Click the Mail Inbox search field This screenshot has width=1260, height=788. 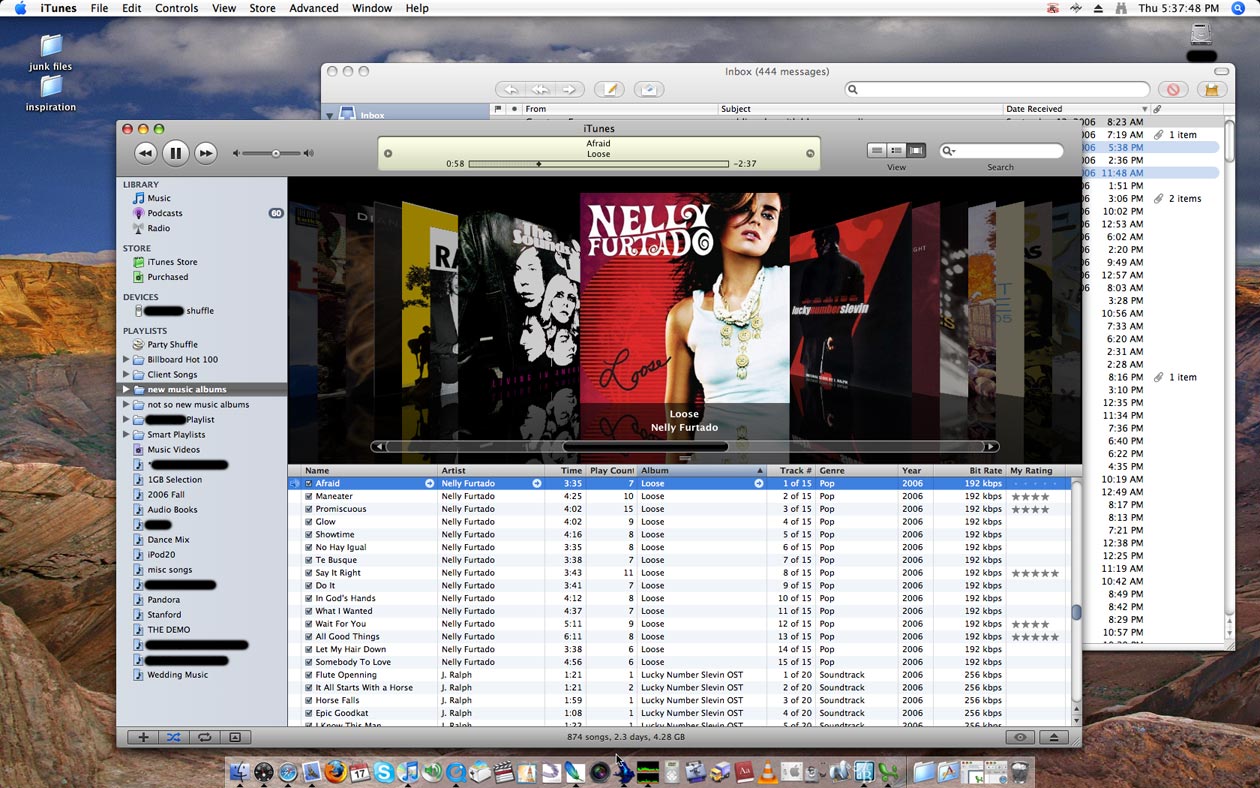point(997,89)
